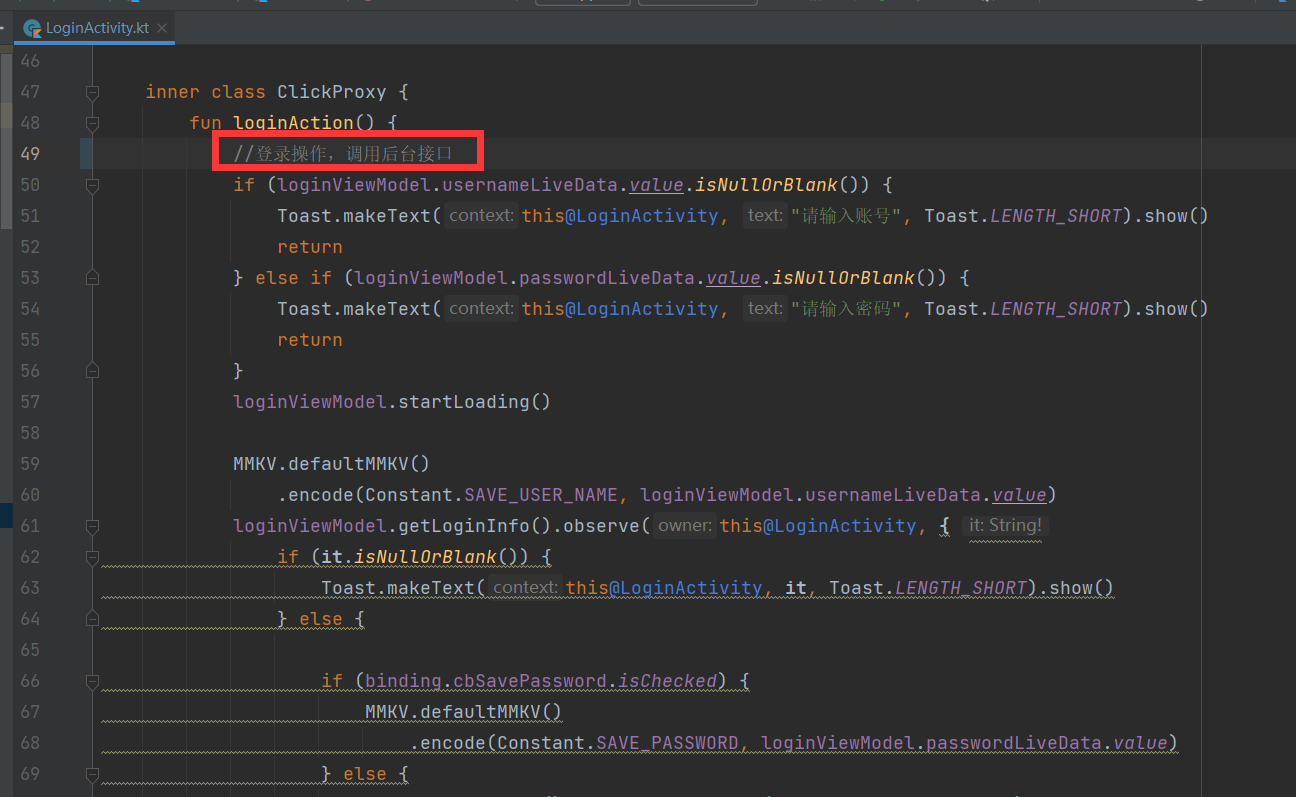Screen dimensions: 1296x797
Task: Select the LoginActivity.kt tab label
Action: pos(98,28)
